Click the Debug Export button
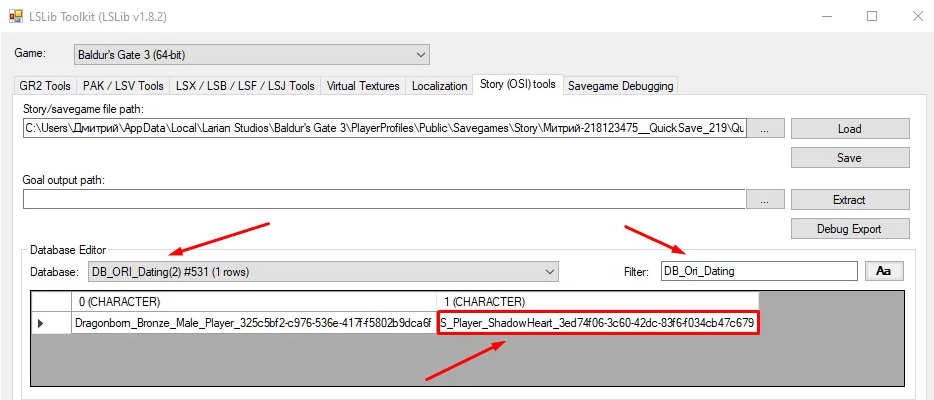 [x=849, y=229]
